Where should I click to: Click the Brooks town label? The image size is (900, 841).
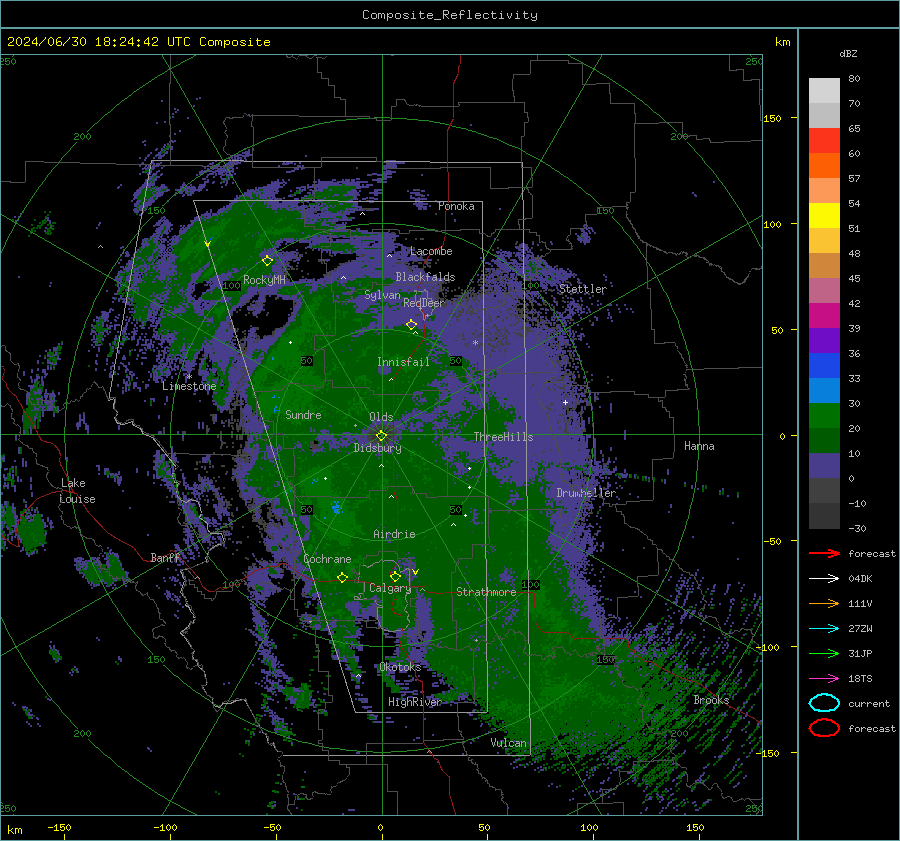pyautogui.click(x=711, y=700)
